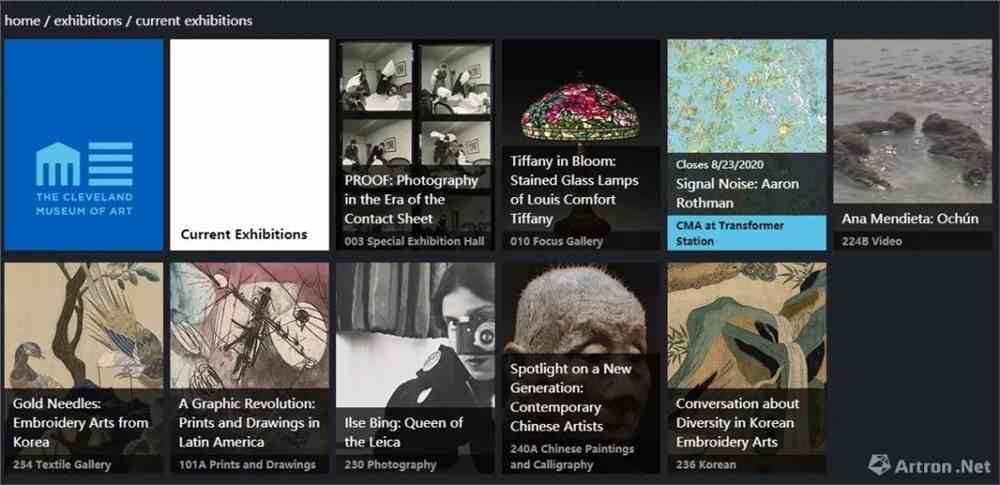The image size is (1000, 485).
Task: Open Tiffany in Bloom lamp exhibition
Action: pos(581,145)
